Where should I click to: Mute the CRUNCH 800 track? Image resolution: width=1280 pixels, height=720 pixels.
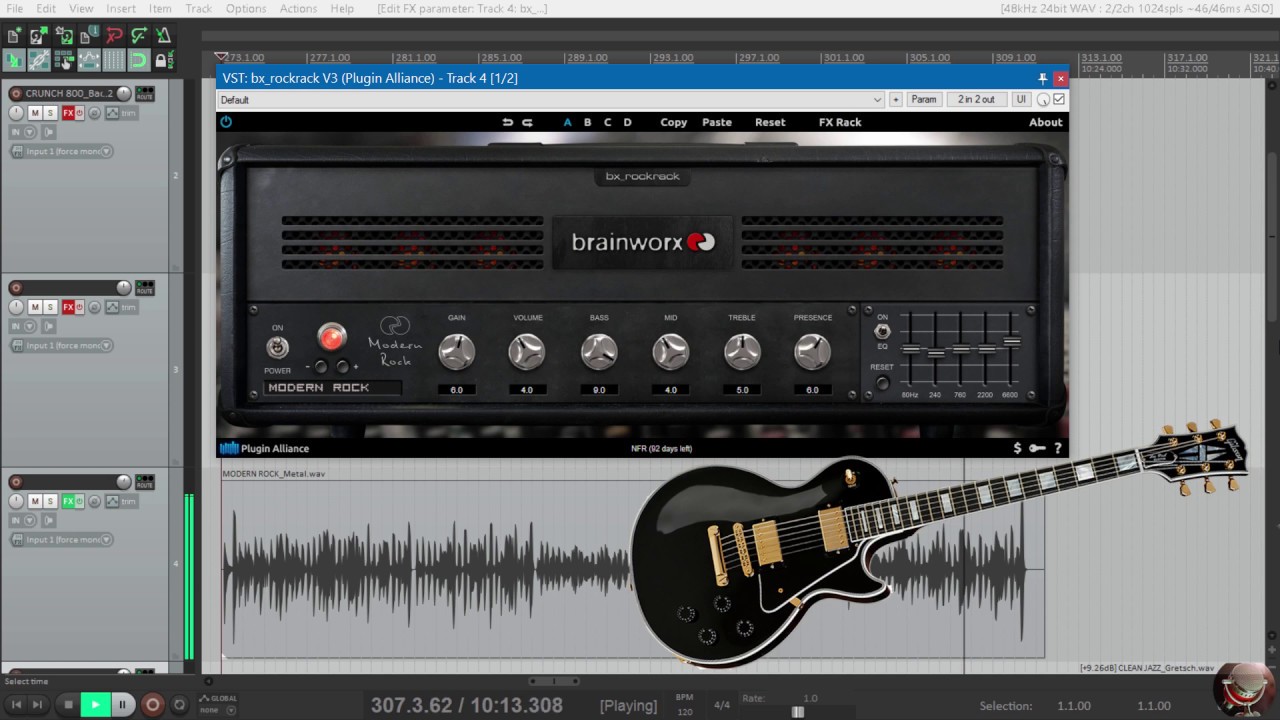point(35,113)
